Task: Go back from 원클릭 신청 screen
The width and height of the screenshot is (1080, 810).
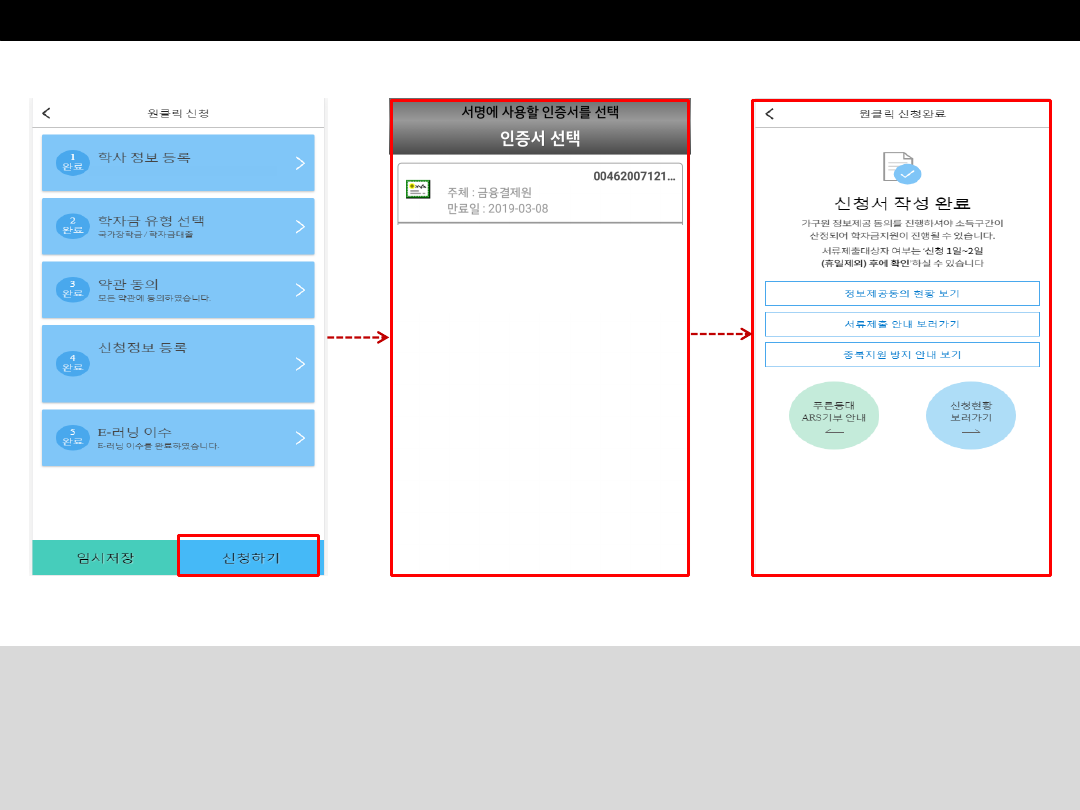Action: coord(46,113)
